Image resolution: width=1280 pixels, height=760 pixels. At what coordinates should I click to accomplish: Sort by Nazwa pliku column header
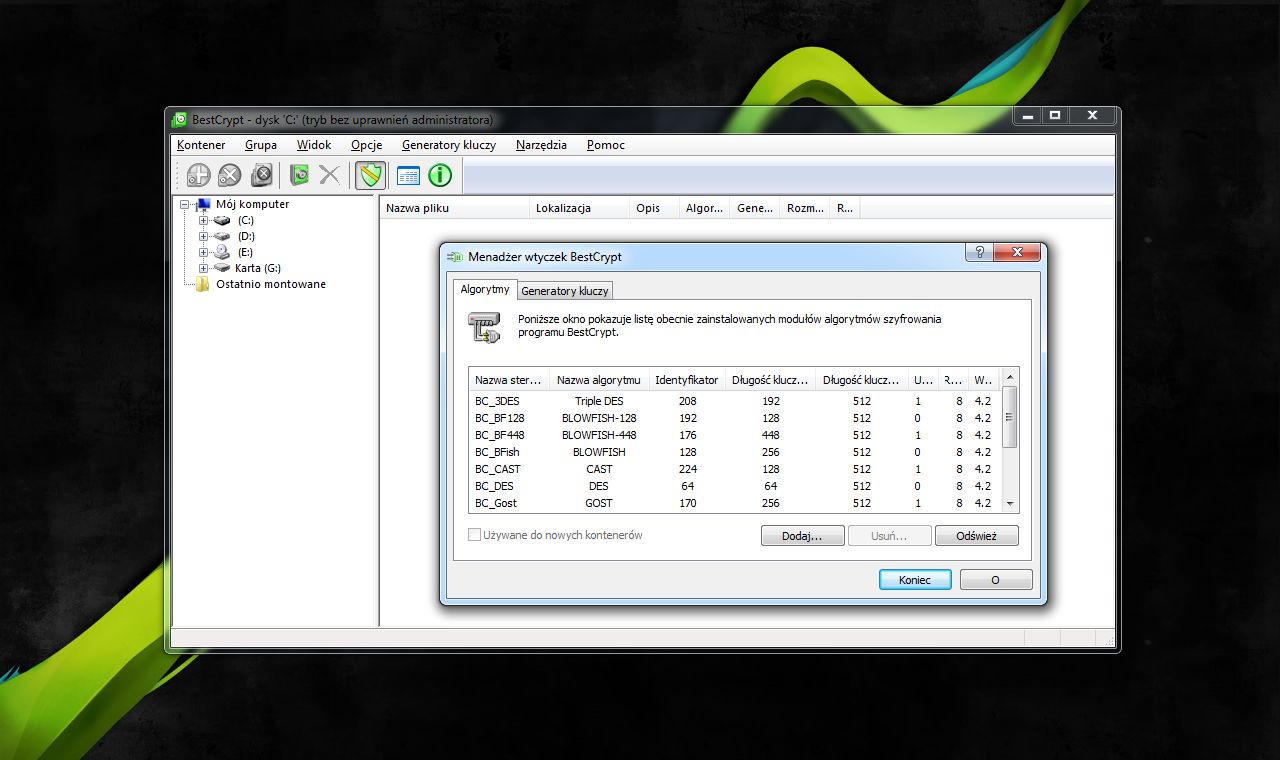tap(455, 208)
